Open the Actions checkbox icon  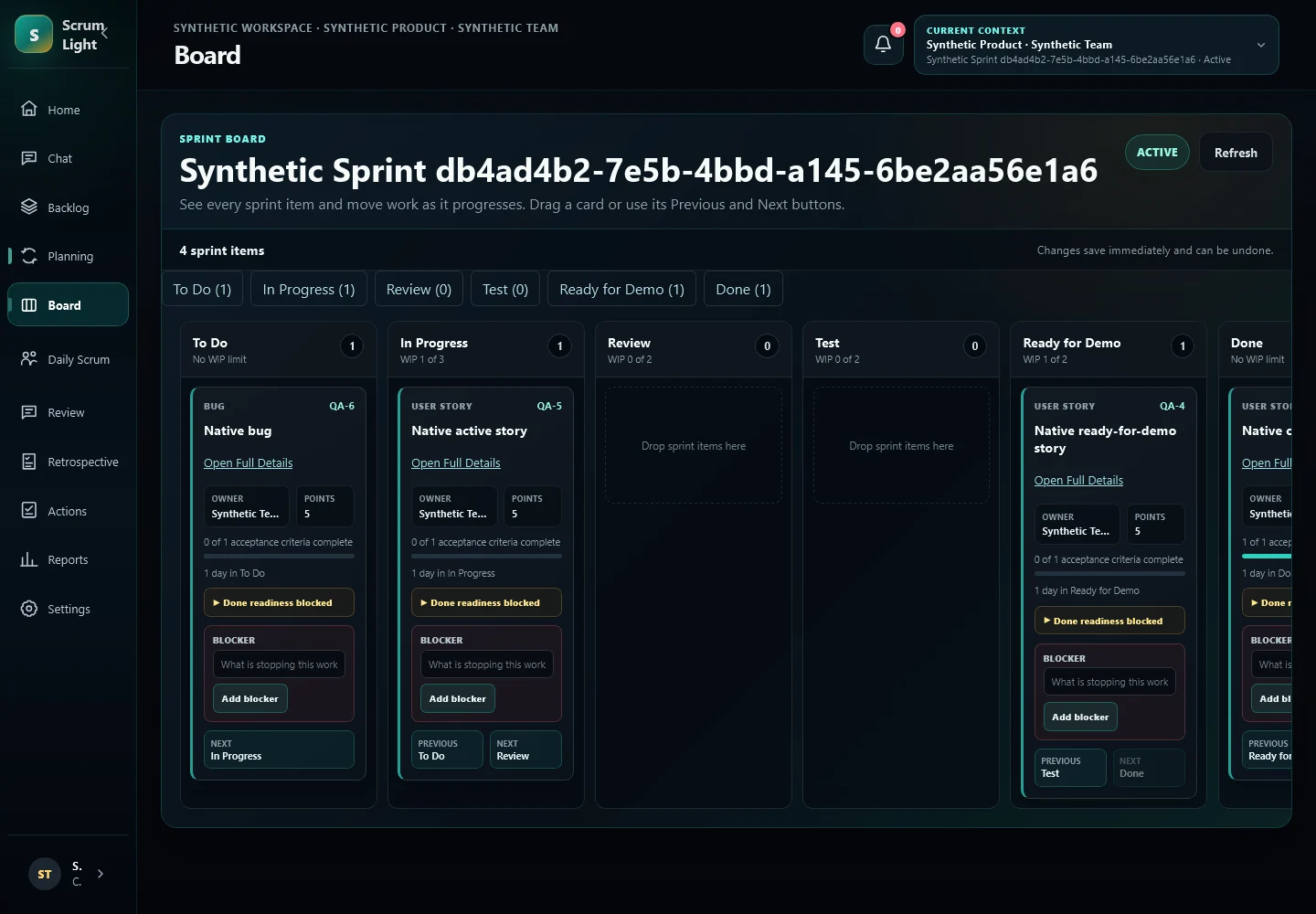29,511
